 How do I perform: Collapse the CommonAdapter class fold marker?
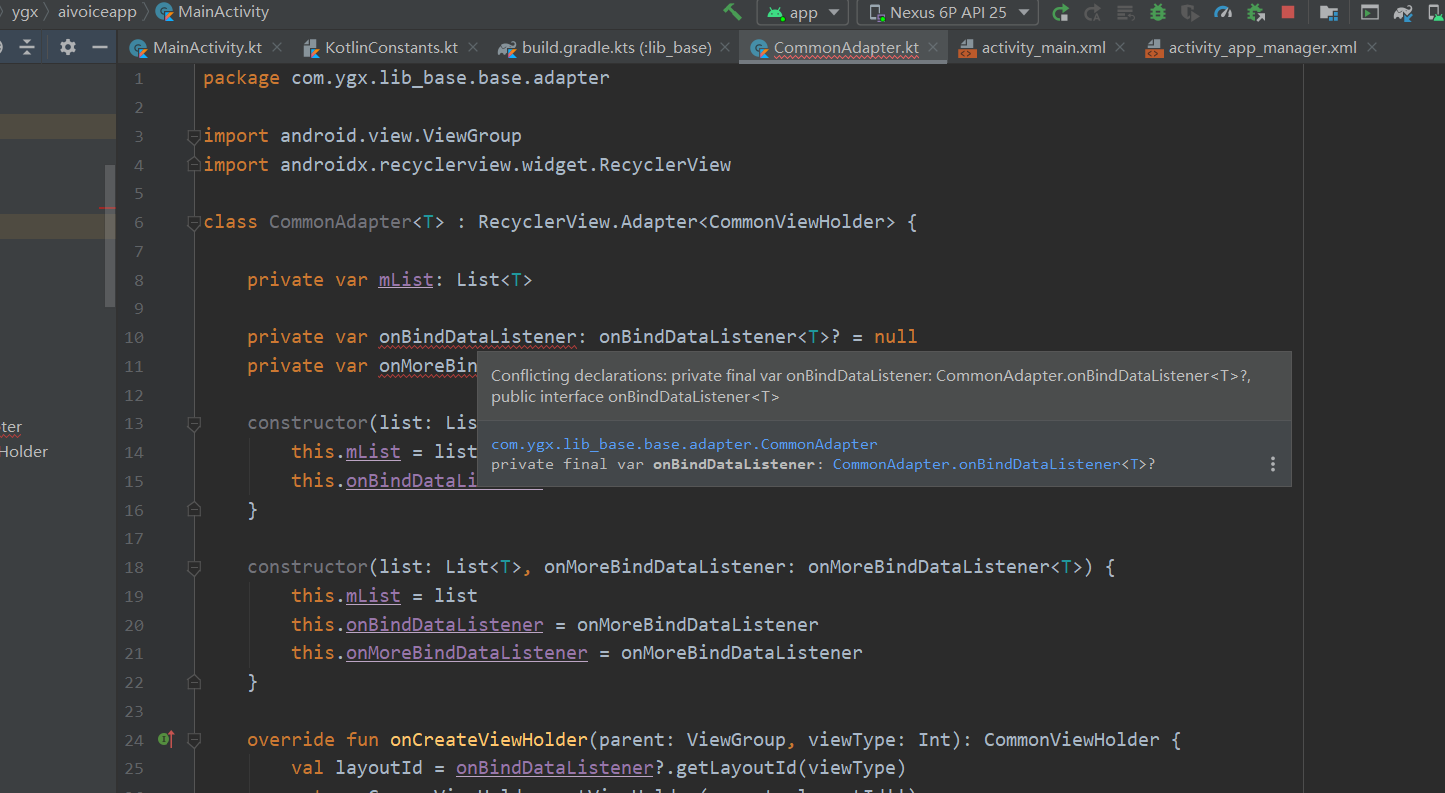(194, 223)
